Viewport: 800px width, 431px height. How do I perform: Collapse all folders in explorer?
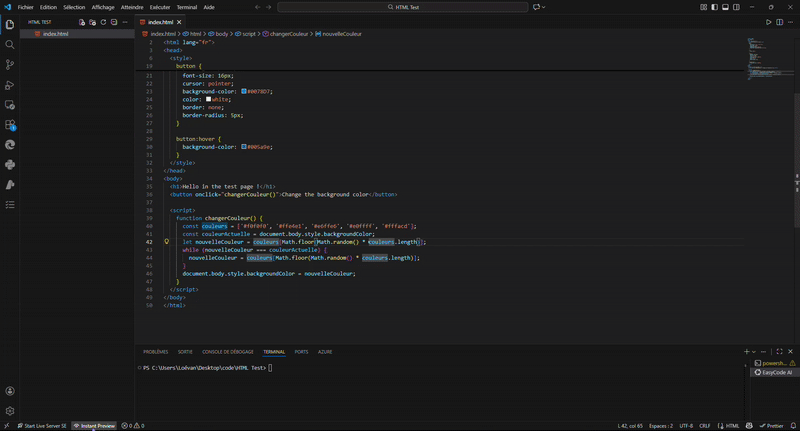click(114, 22)
